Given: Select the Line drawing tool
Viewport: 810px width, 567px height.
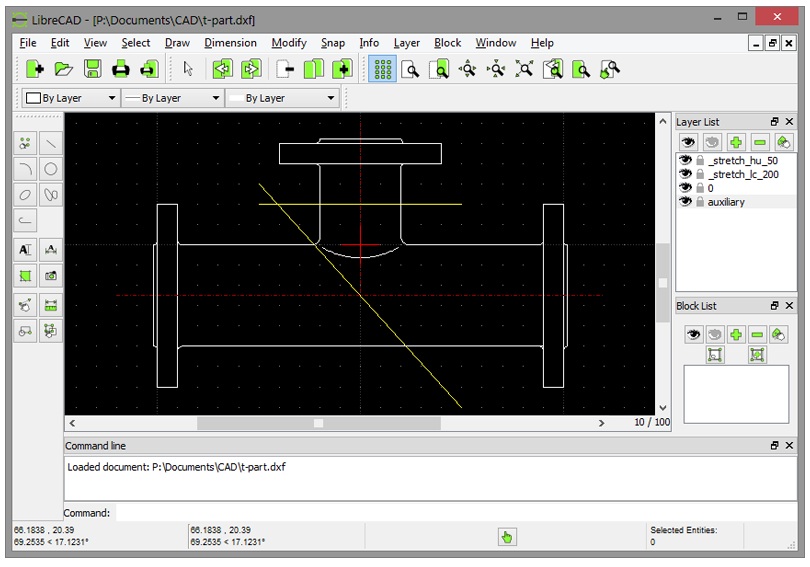Looking at the screenshot, I should click(51, 143).
